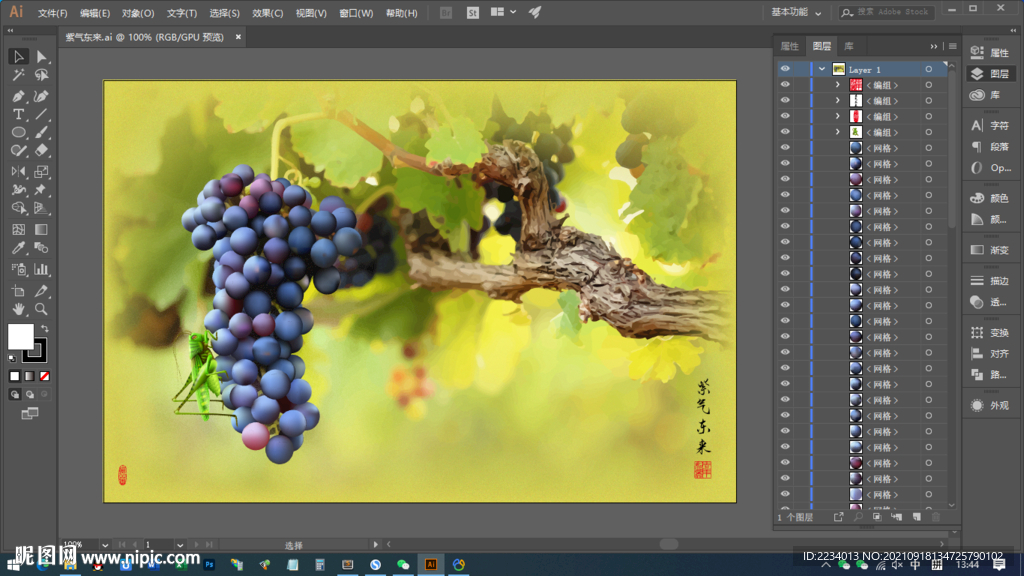
Task: Collapse the Layers panel group with the double arrows
Action: pyautogui.click(x=934, y=46)
